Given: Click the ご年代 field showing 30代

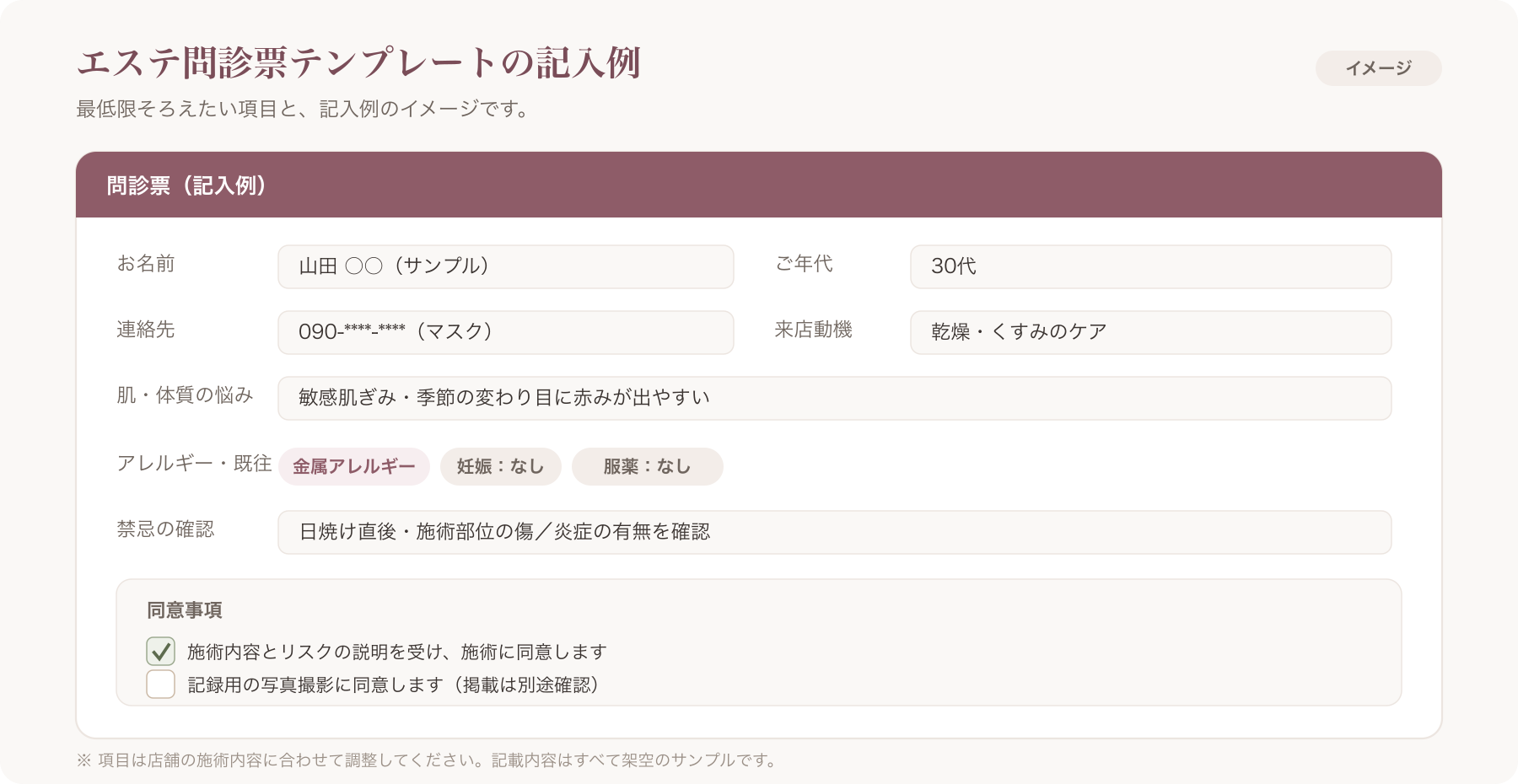Looking at the screenshot, I should coord(1151,266).
